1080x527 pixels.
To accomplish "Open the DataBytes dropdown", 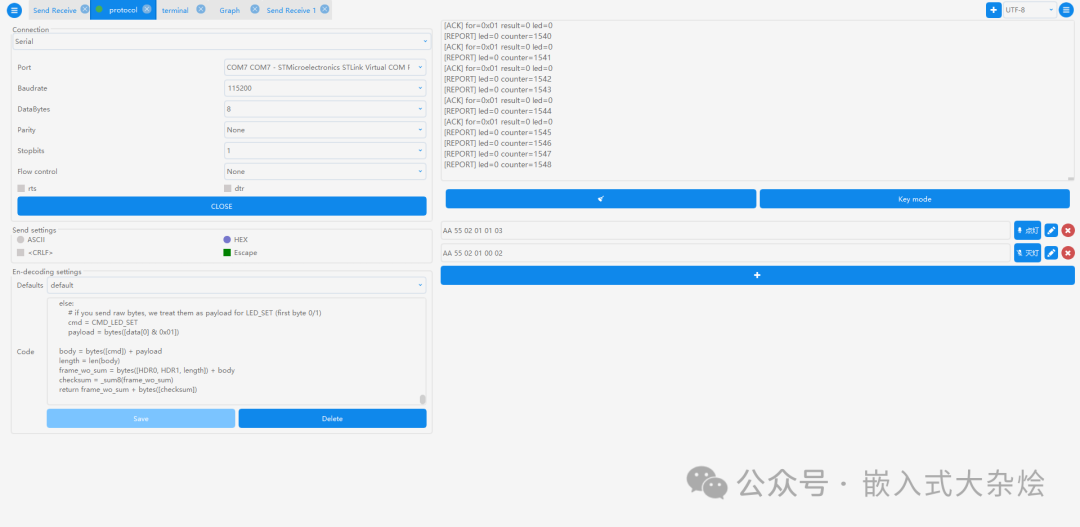I will click(x=325, y=109).
